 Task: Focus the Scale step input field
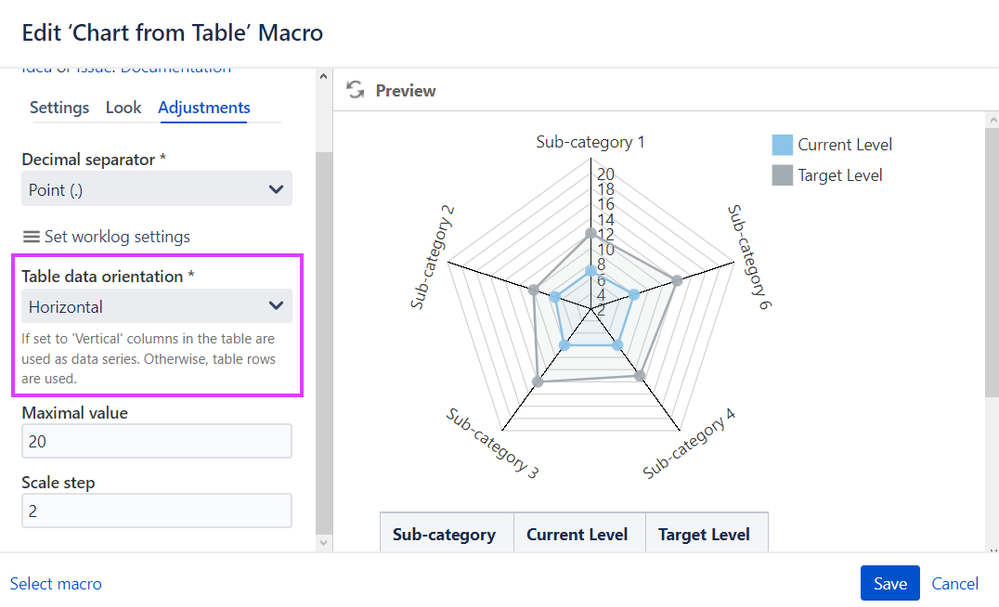156,510
